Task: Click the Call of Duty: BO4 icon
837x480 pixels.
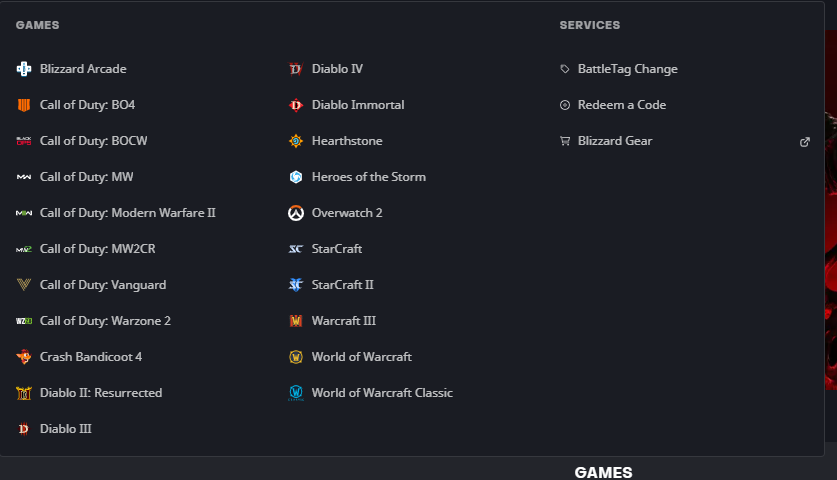Action: pyautogui.click(x=24, y=105)
